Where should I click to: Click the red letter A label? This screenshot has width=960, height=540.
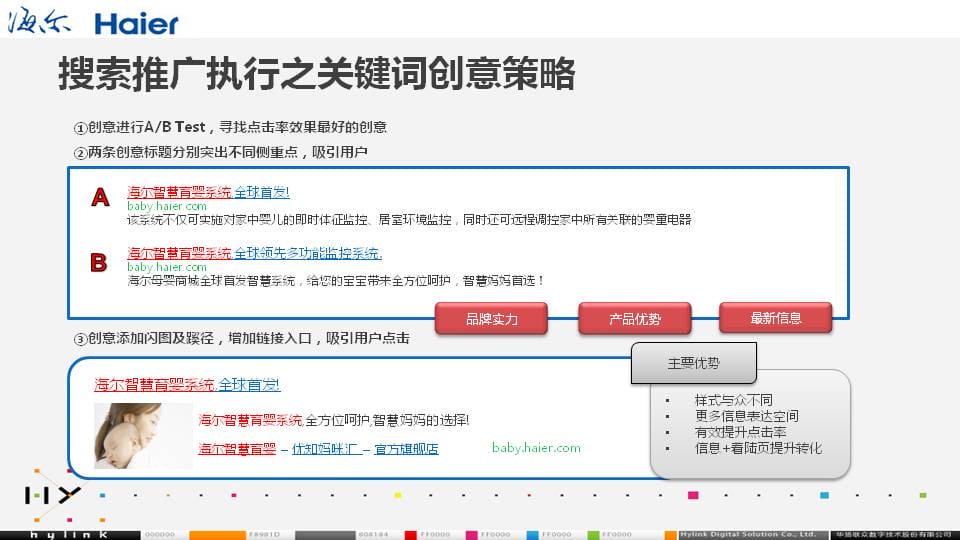click(x=100, y=197)
